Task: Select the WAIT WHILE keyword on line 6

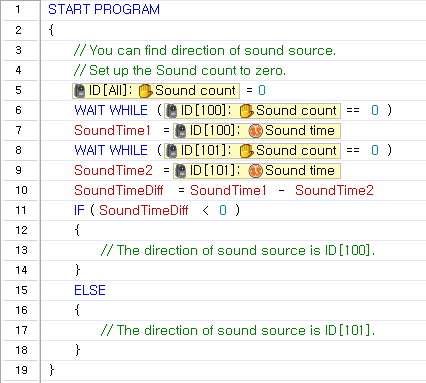Action: click(111, 110)
